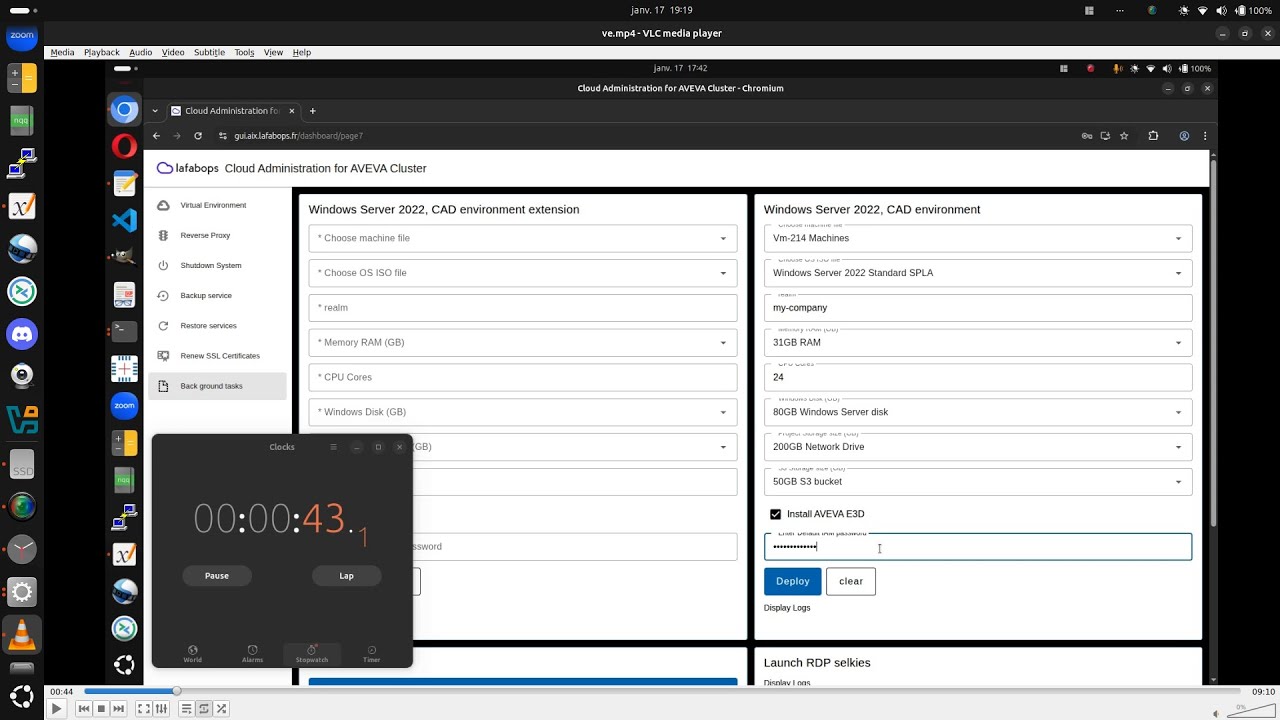Viewport: 1280px width, 720px height.
Task: Toggle VLC loop mode button
Action: click(204, 709)
